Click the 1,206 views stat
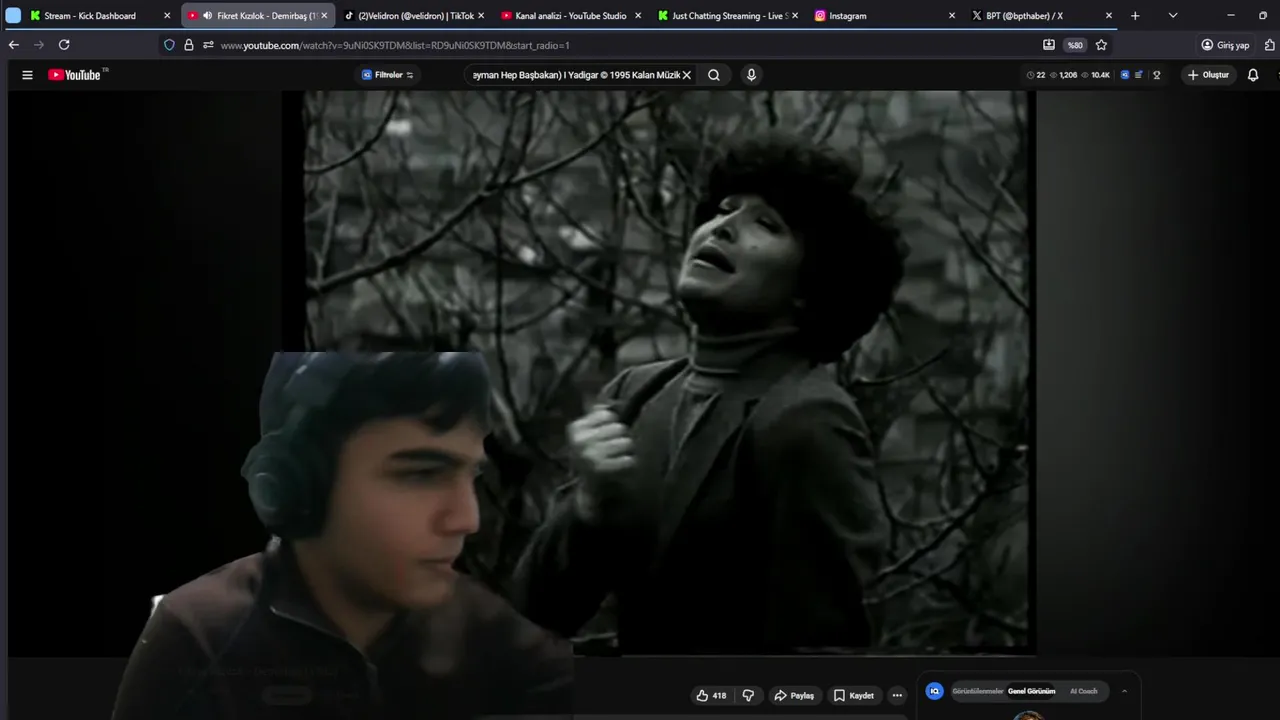1280x720 pixels. 1064,75
